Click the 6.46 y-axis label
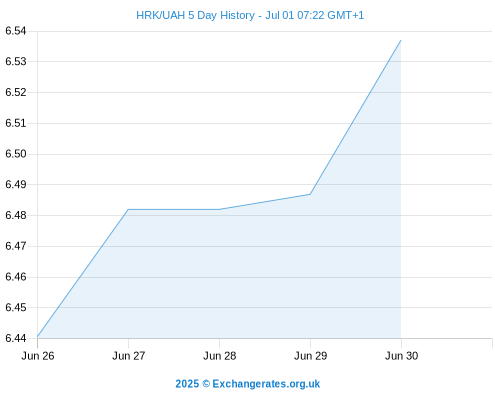Screen dimensions: 495x400 (x=16, y=277)
